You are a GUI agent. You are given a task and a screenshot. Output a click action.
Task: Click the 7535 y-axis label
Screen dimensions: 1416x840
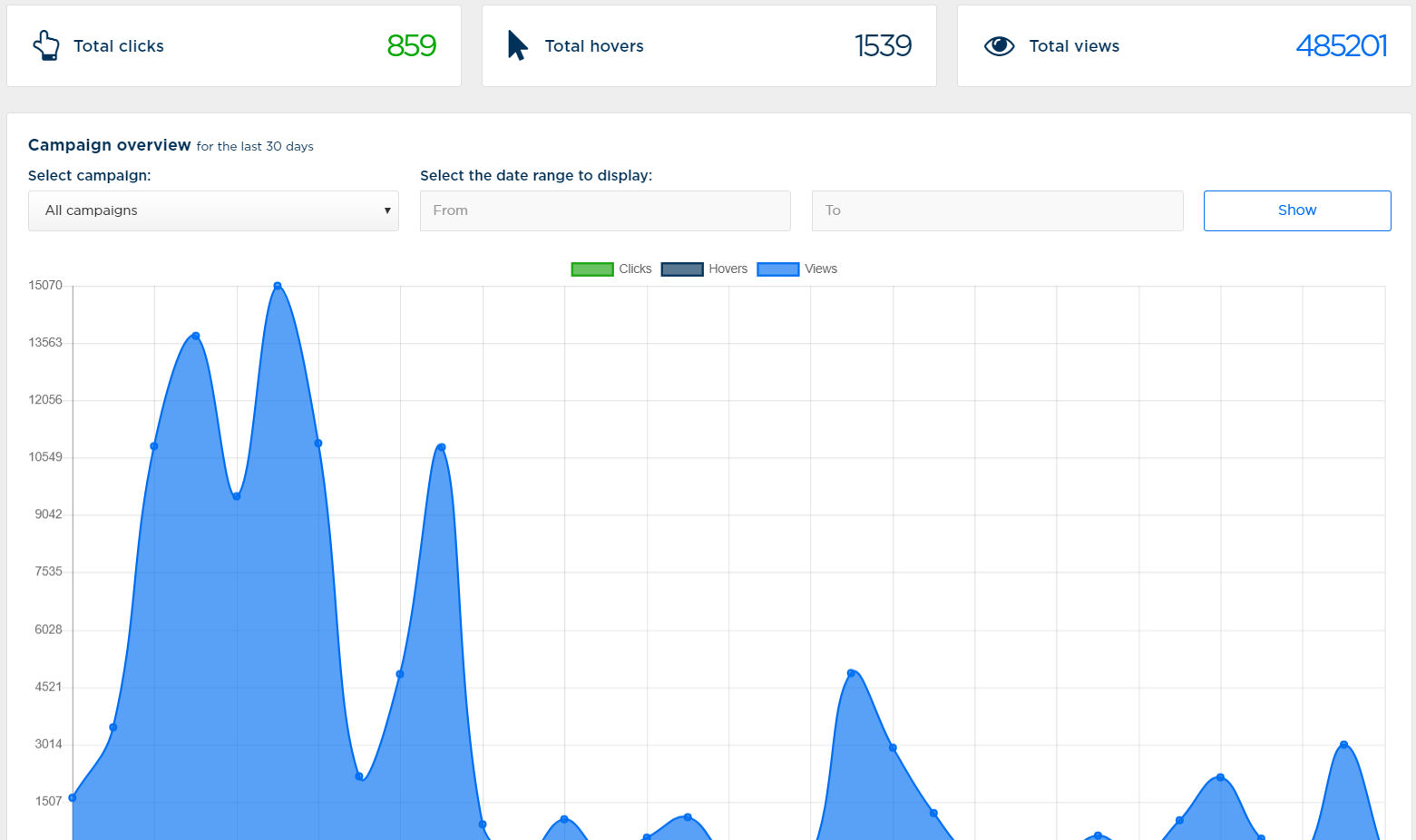49,571
